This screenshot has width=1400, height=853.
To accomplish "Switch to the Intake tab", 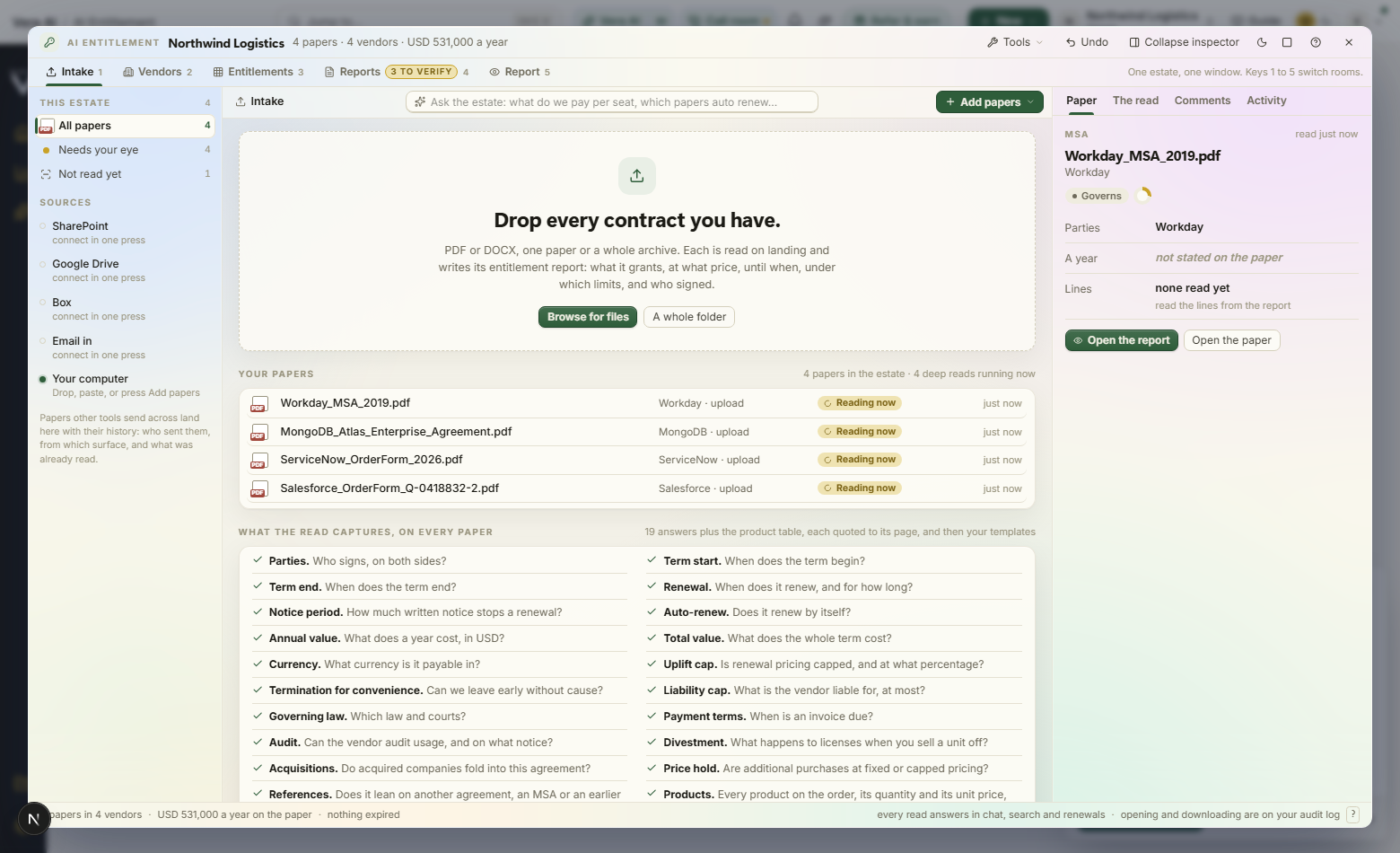I will (x=74, y=72).
